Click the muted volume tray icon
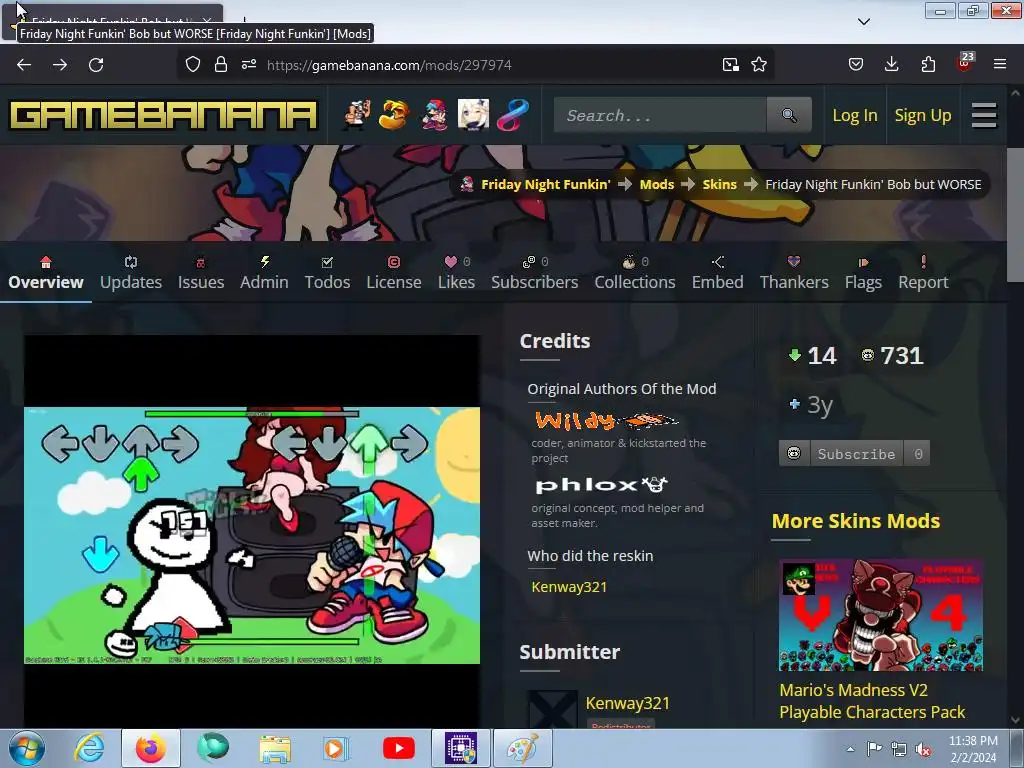The height and width of the screenshot is (768, 1024). 923,749
